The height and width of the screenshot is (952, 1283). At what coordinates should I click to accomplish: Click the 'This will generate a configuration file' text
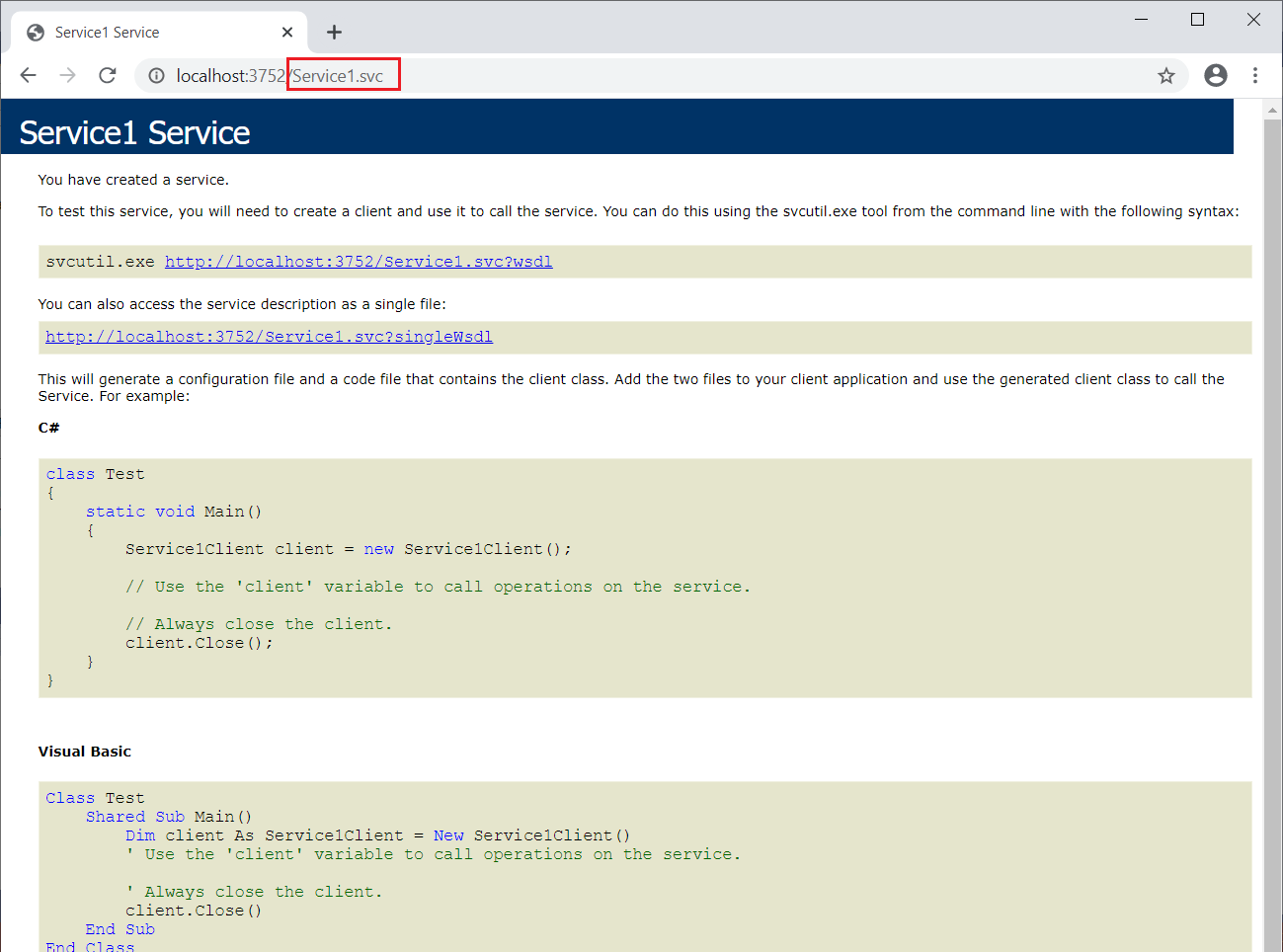tap(631, 387)
